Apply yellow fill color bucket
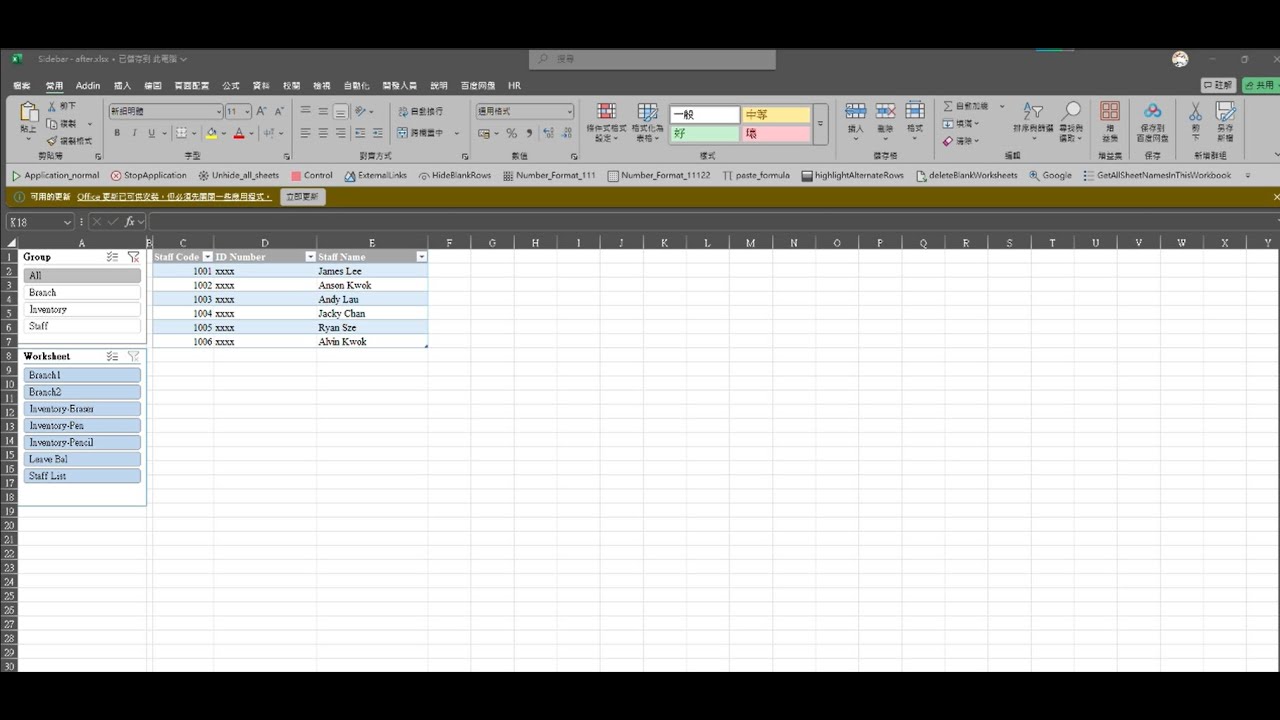1280x720 pixels. 211,133
